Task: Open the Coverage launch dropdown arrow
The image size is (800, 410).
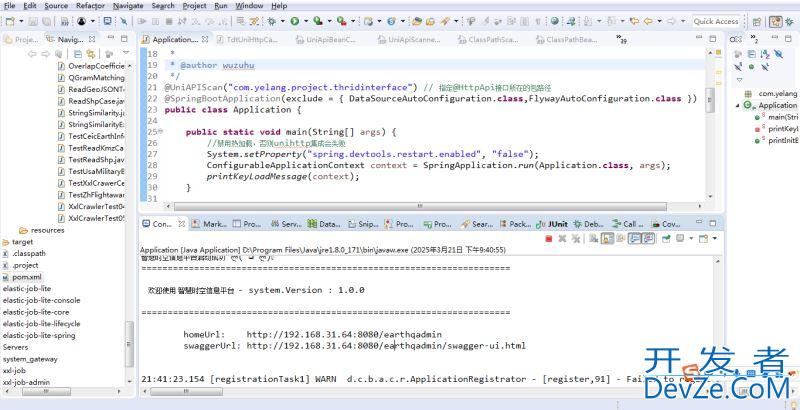Action: tap(329, 21)
